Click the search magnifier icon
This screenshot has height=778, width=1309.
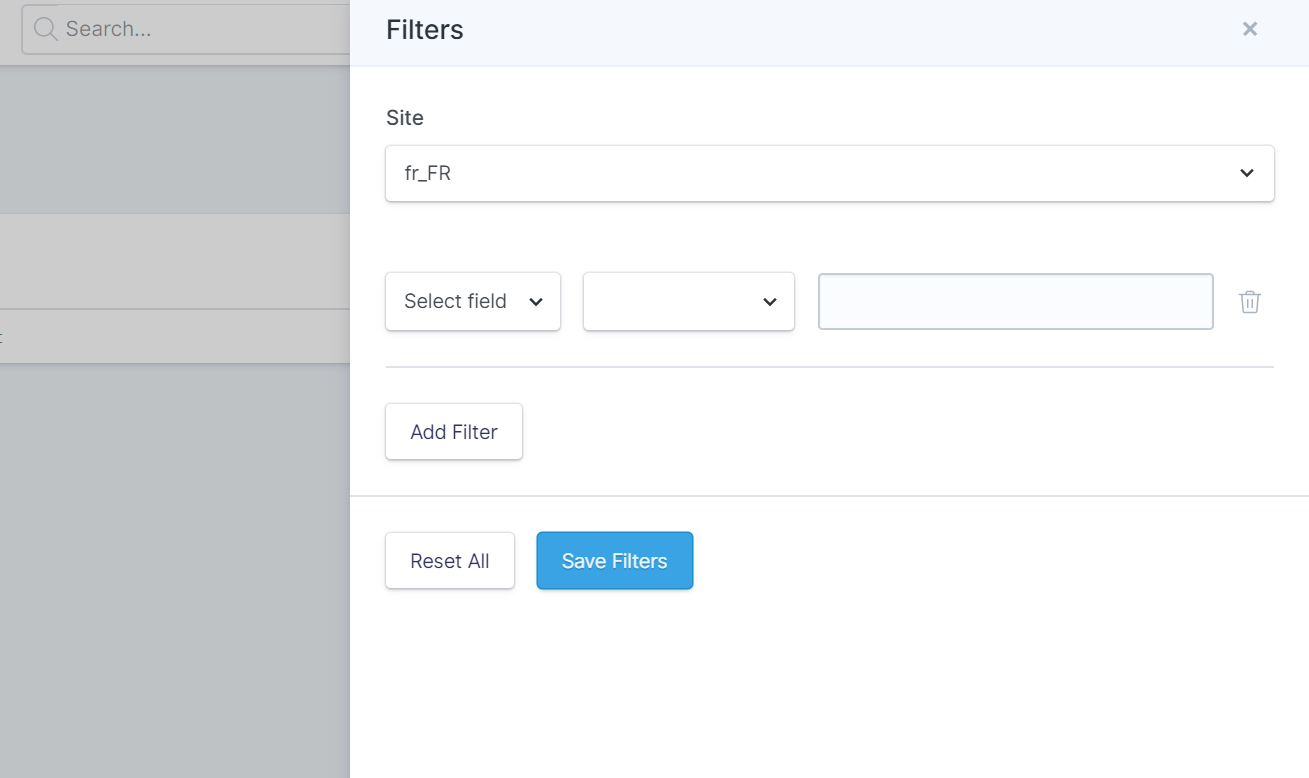point(44,29)
